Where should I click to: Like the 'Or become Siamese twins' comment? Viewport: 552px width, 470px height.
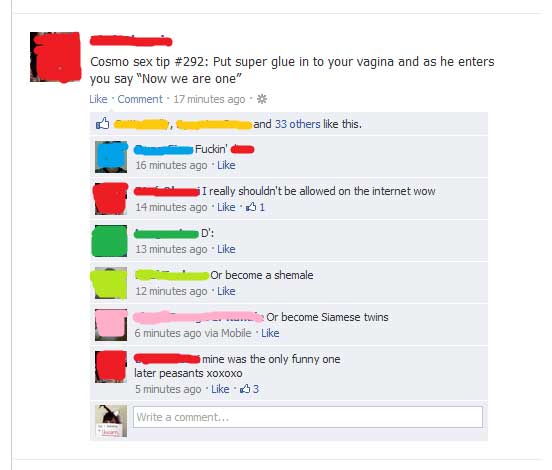coord(270,333)
